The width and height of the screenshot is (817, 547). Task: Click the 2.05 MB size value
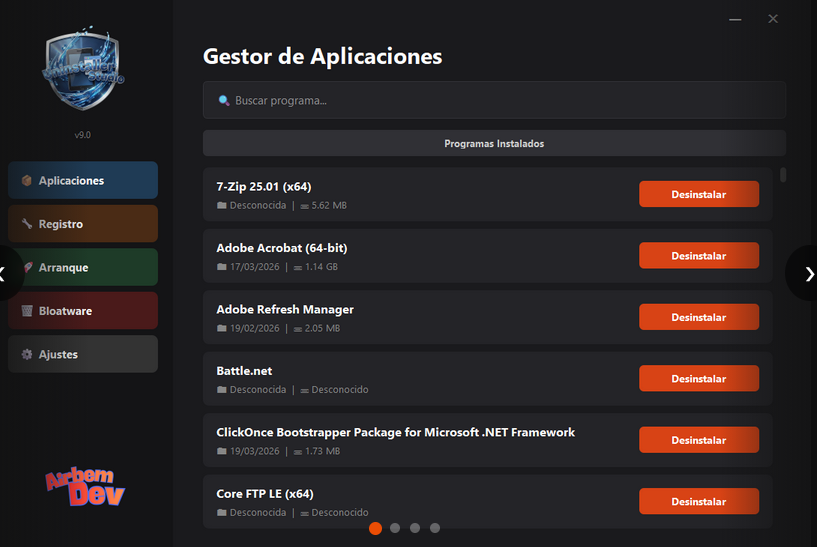click(x=322, y=328)
